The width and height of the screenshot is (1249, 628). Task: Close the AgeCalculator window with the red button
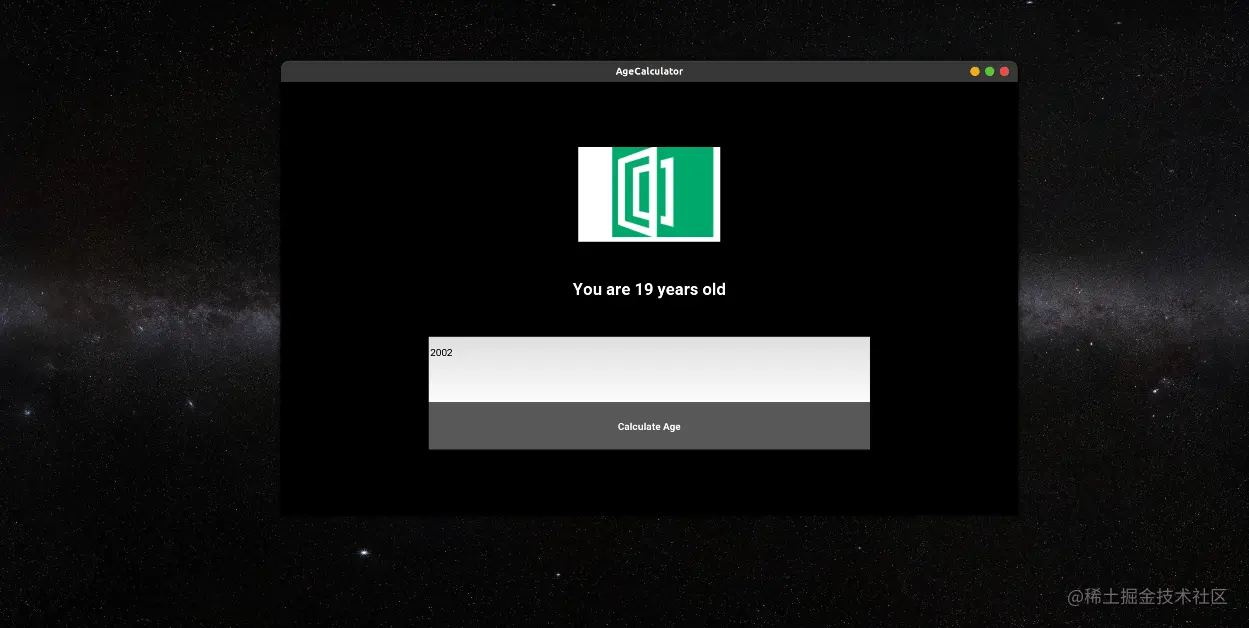[1004, 71]
